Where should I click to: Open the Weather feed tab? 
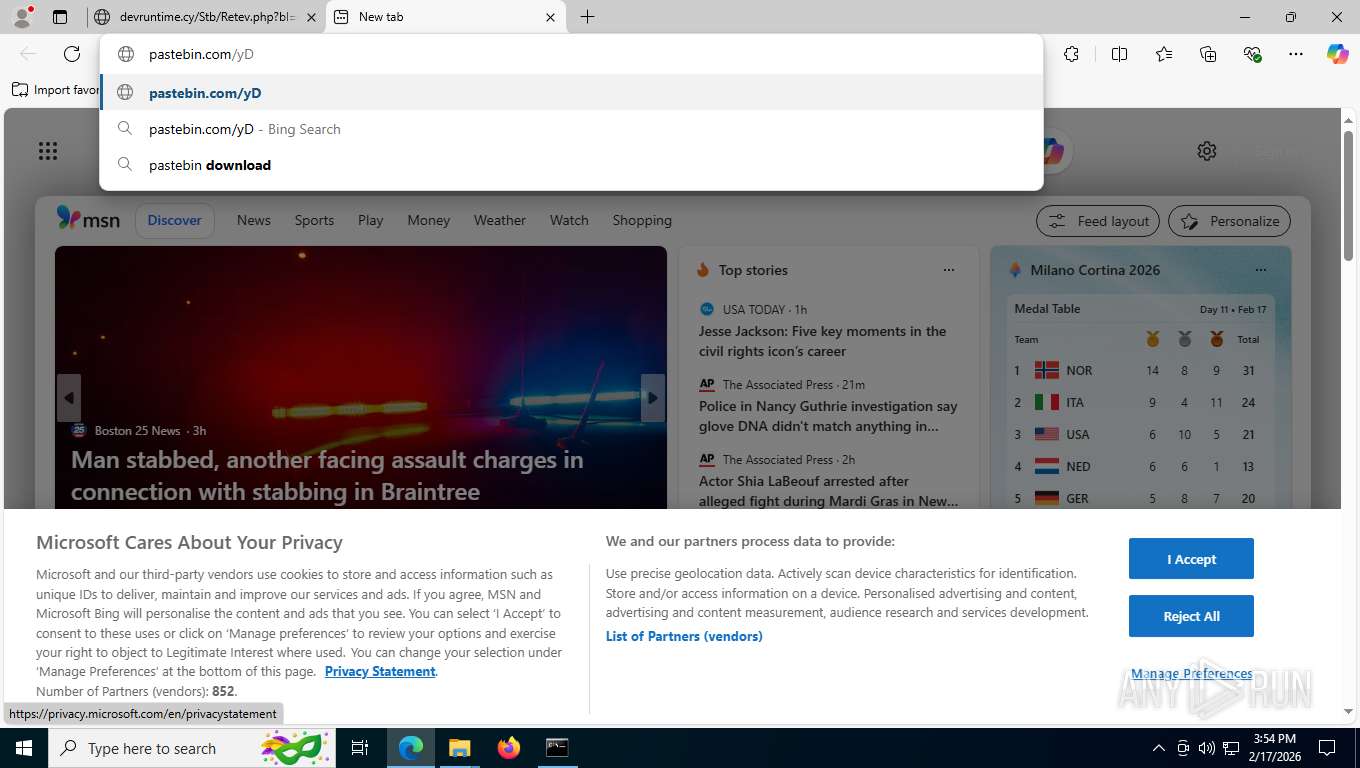(x=500, y=220)
